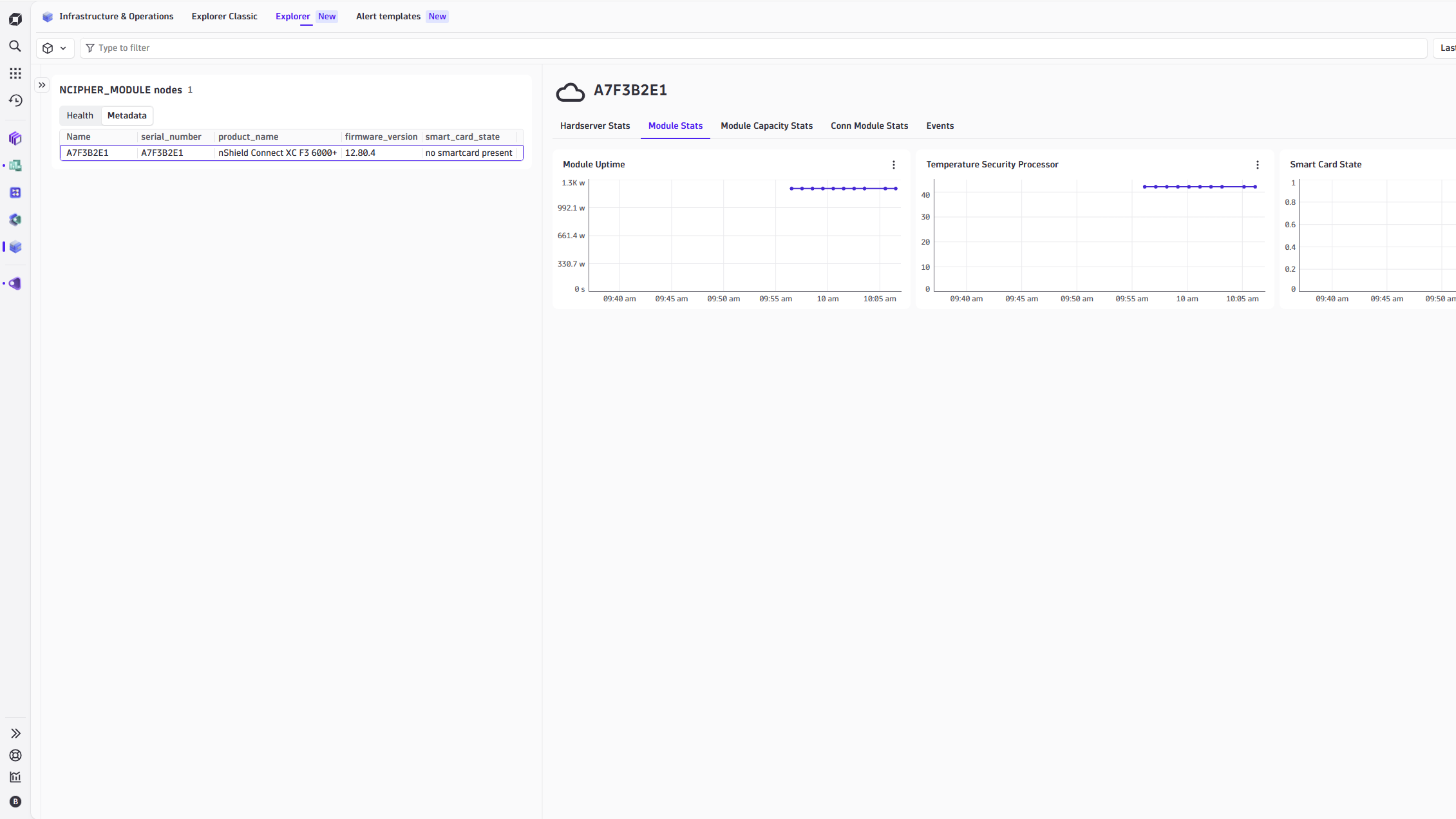The height and width of the screenshot is (819, 1456).
Task: Open Module Uptime chart options menu
Action: 894,165
